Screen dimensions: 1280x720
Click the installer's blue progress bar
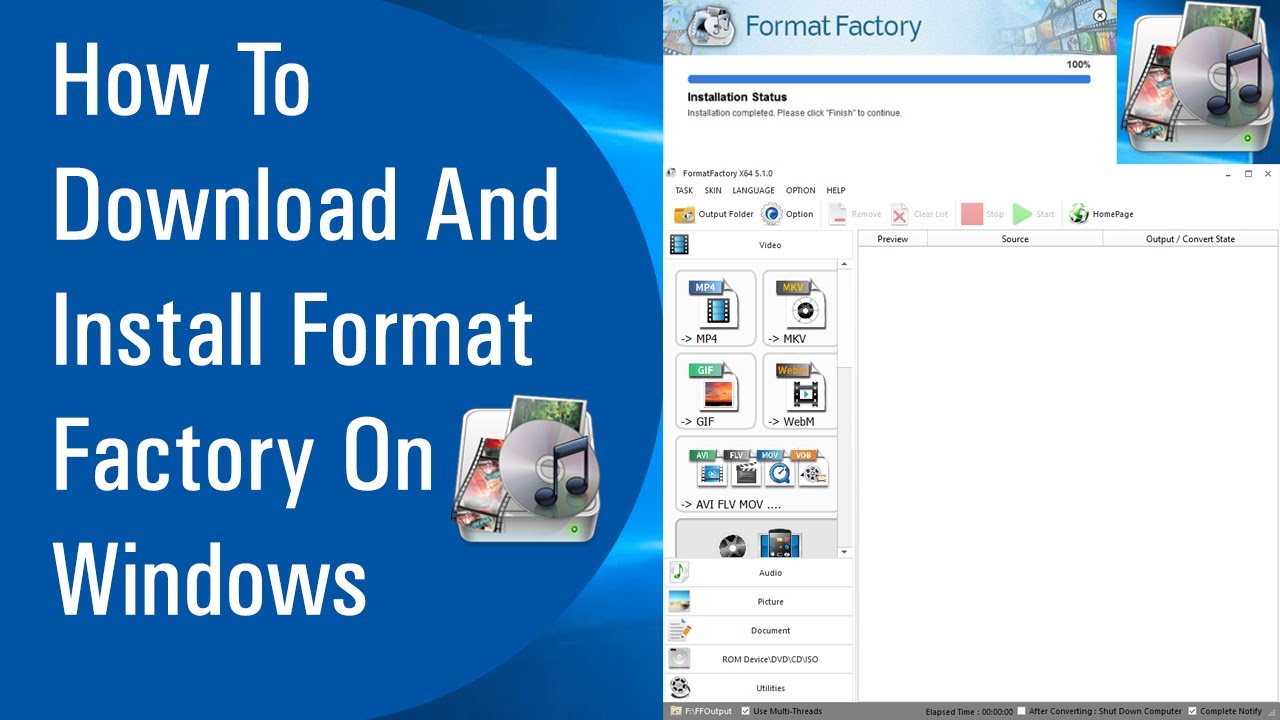(889, 78)
